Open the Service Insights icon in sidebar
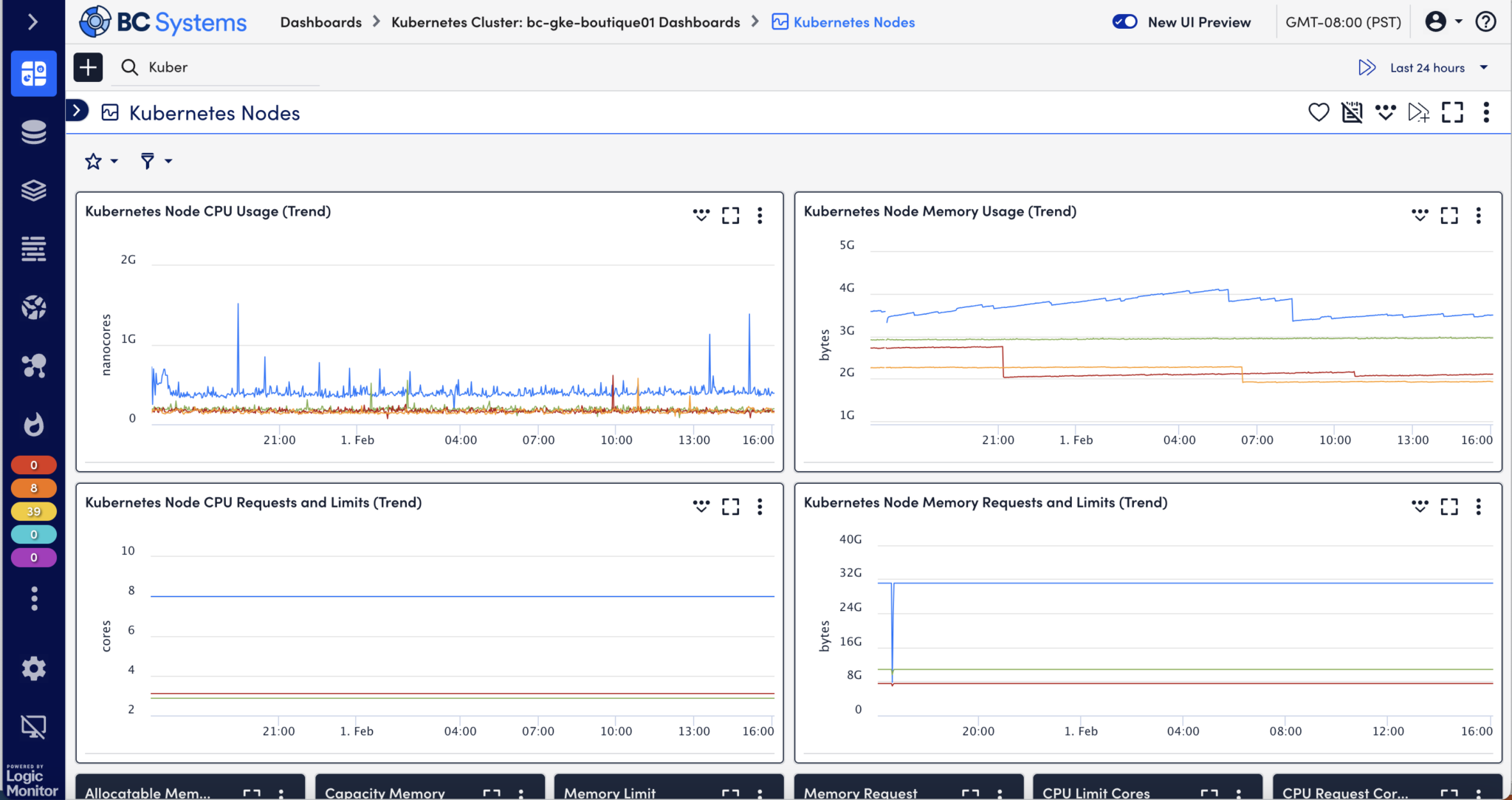The image size is (1512, 800). pos(33,366)
